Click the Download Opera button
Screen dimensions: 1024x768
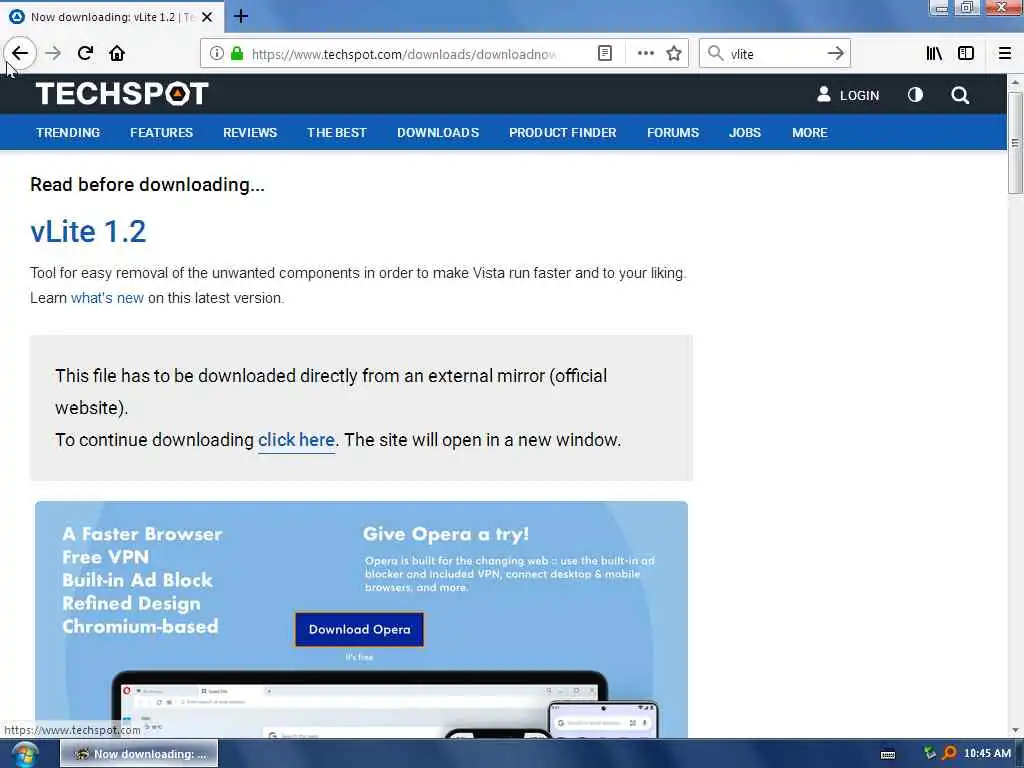click(x=359, y=630)
